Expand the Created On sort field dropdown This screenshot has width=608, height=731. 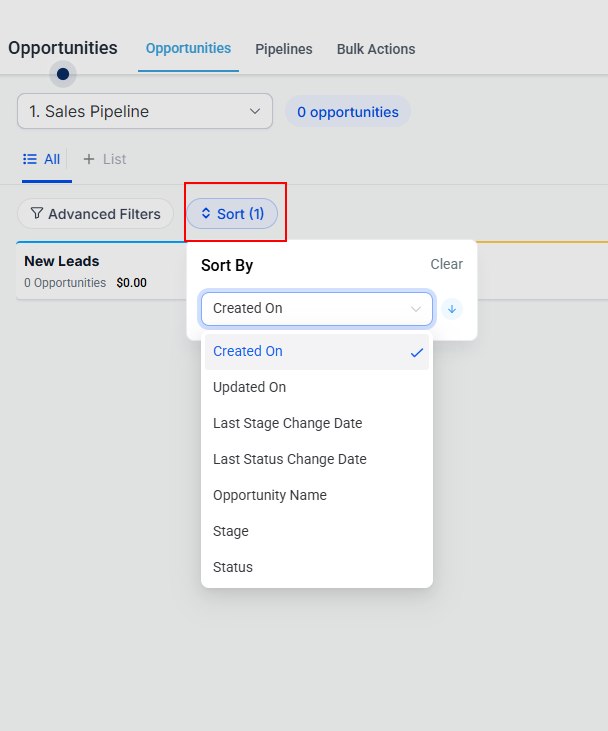pos(317,309)
